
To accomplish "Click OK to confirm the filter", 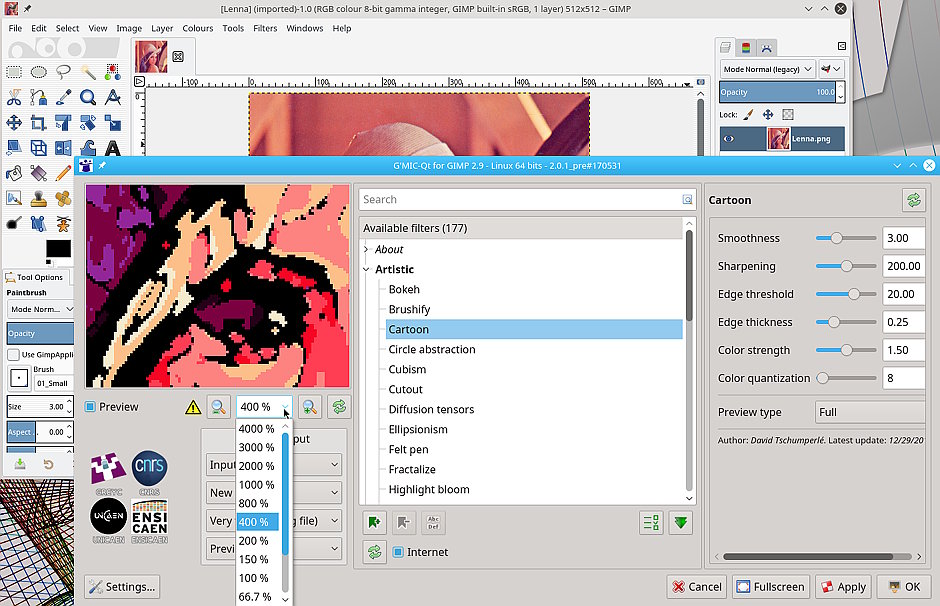I will [x=904, y=587].
